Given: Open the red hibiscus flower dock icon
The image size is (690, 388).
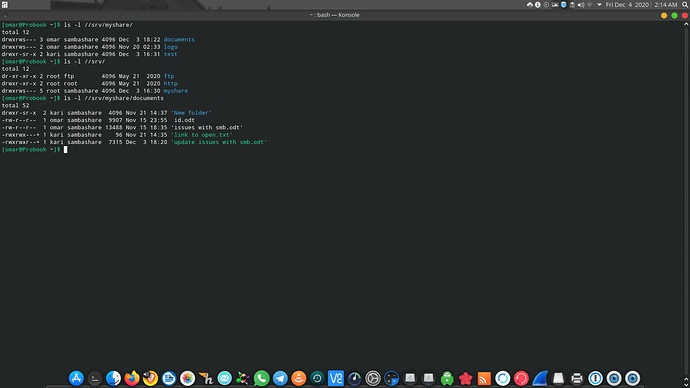Looking at the screenshot, I should tap(466, 378).
